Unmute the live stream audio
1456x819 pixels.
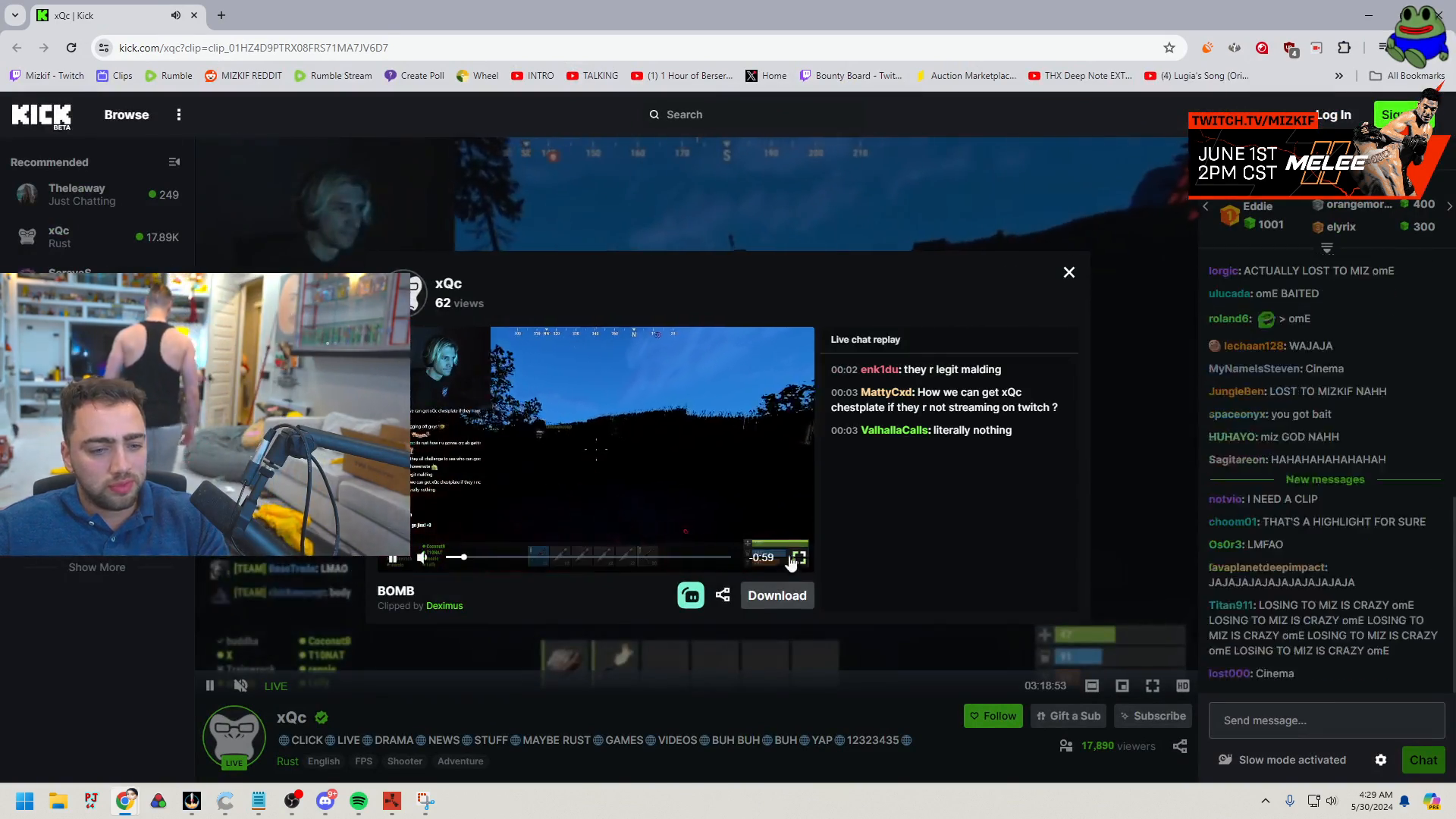(240, 685)
